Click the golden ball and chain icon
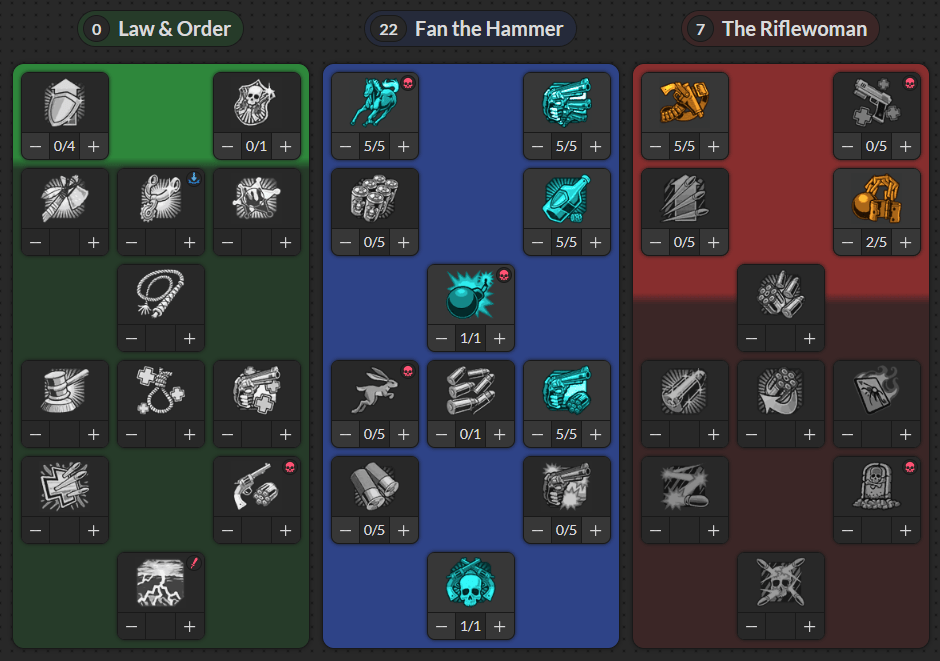This screenshot has height=661, width=940. [x=876, y=199]
